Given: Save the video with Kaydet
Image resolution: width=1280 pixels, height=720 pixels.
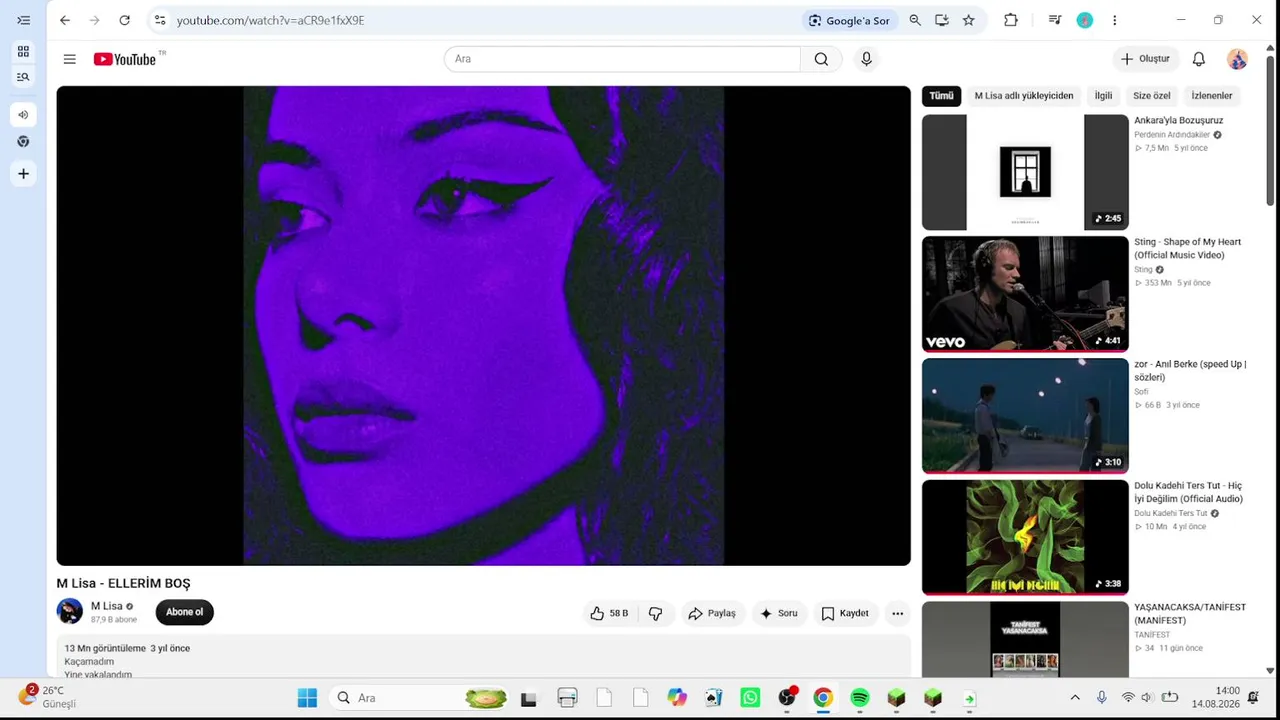Looking at the screenshot, I should [845, 613].
